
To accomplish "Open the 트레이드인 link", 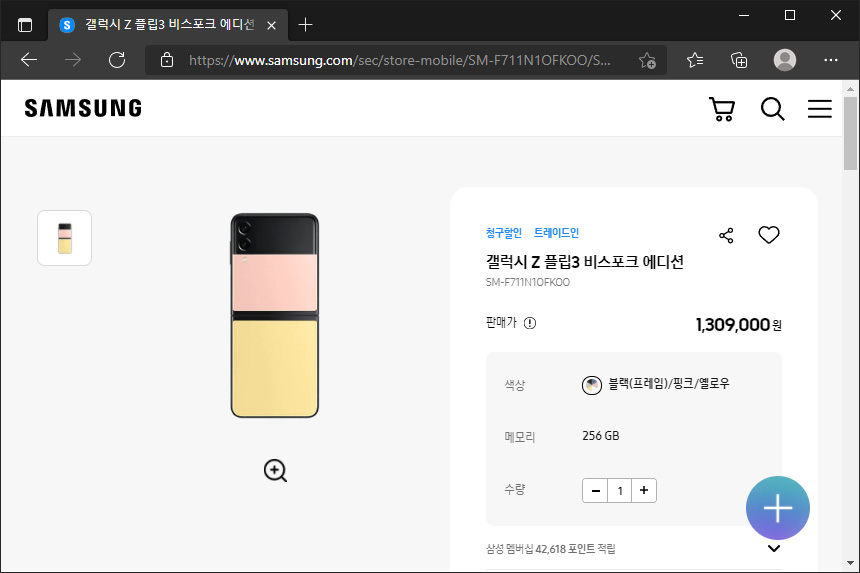I will click(x=556, y=233).
